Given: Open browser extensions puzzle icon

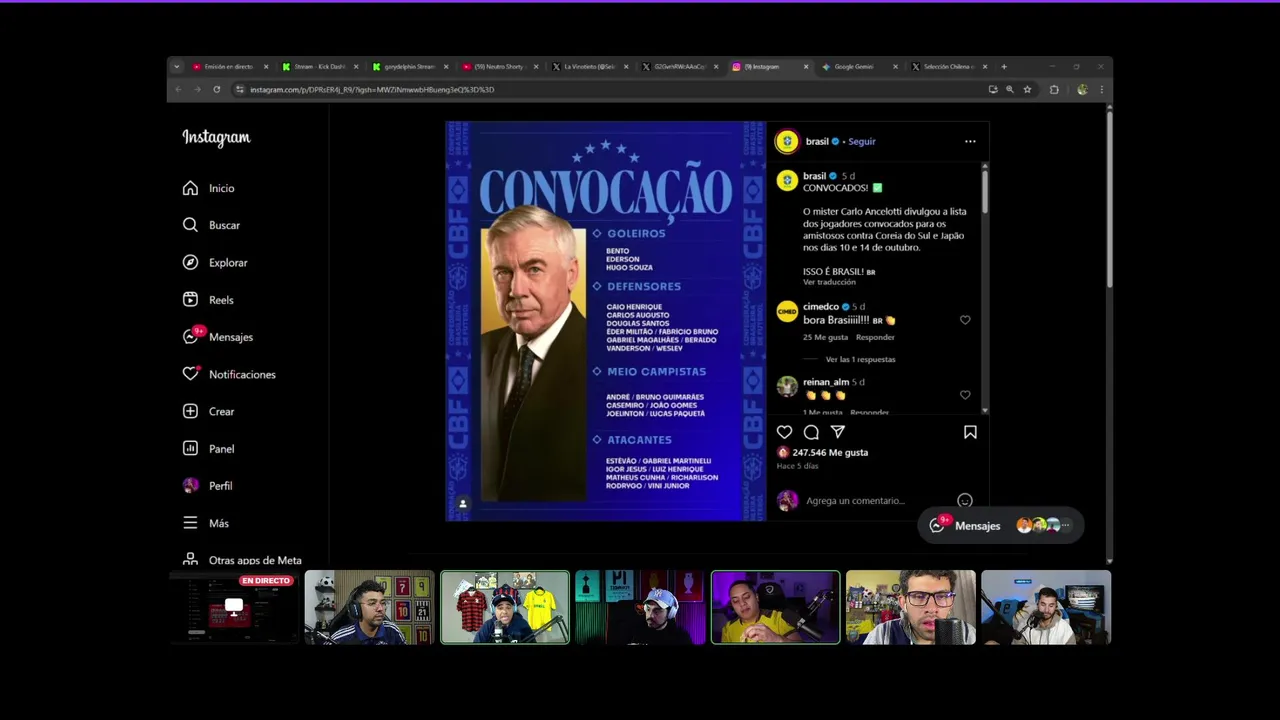Looking at the screenshot, I should click(1054, 90).
